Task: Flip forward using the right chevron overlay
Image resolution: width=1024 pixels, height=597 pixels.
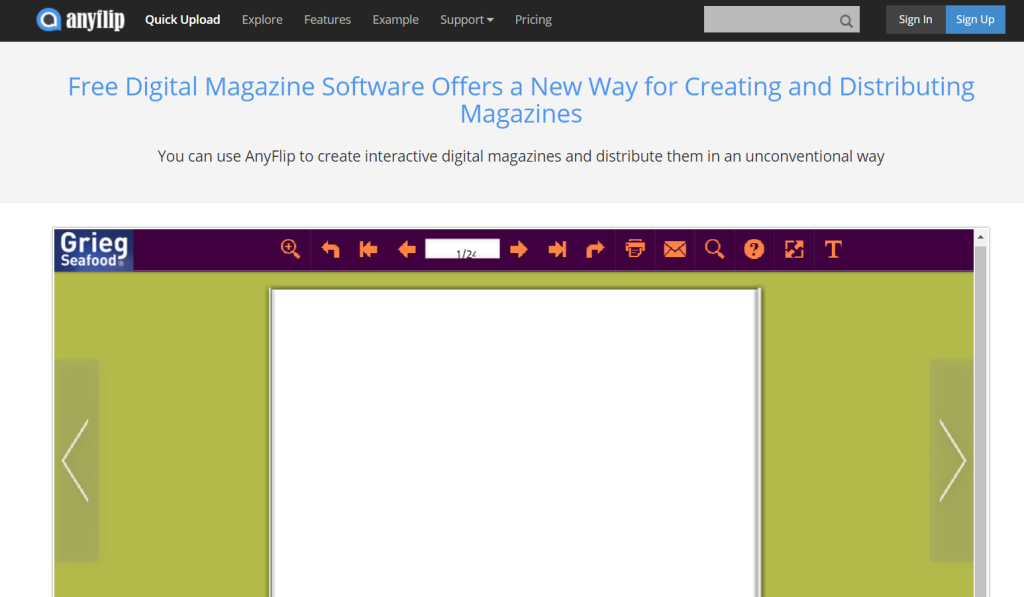Action: 951,460
